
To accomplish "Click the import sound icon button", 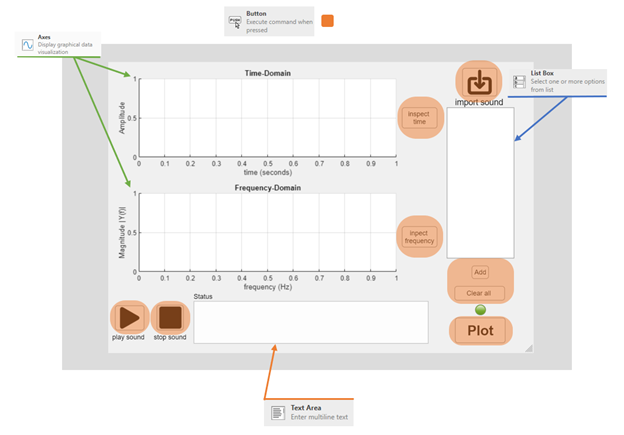I will tap(479, 82).
